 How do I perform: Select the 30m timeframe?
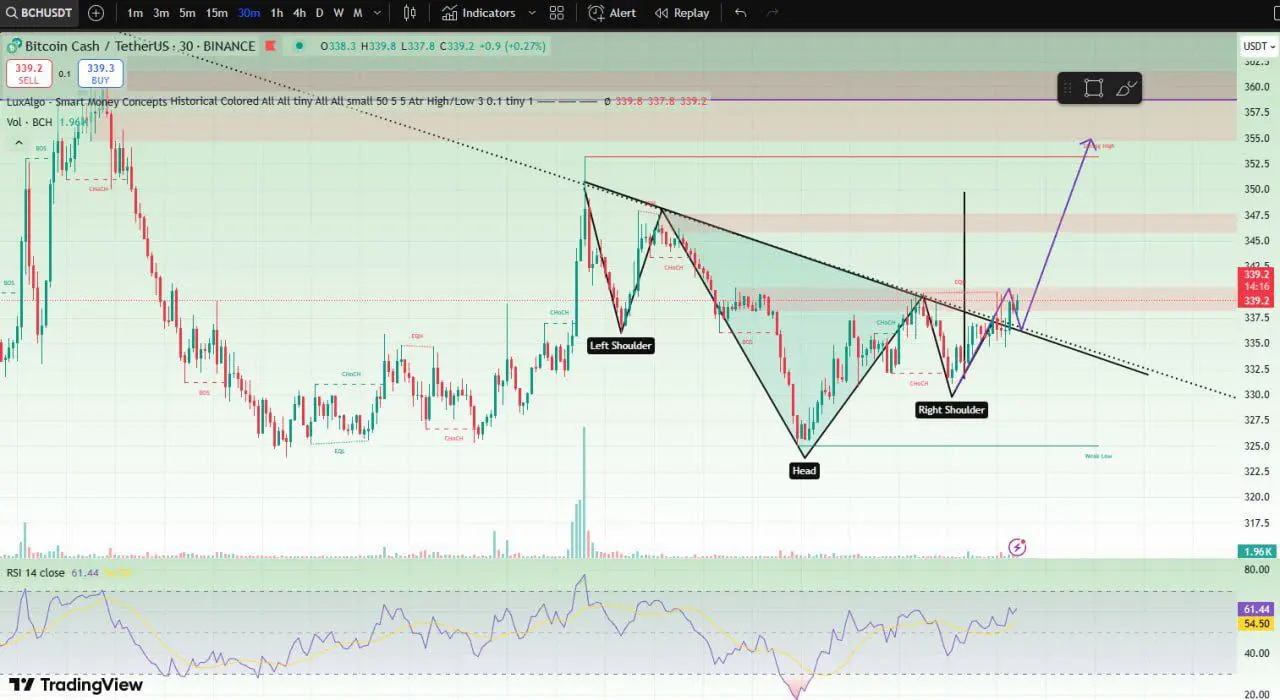click(x=249, y=13)
